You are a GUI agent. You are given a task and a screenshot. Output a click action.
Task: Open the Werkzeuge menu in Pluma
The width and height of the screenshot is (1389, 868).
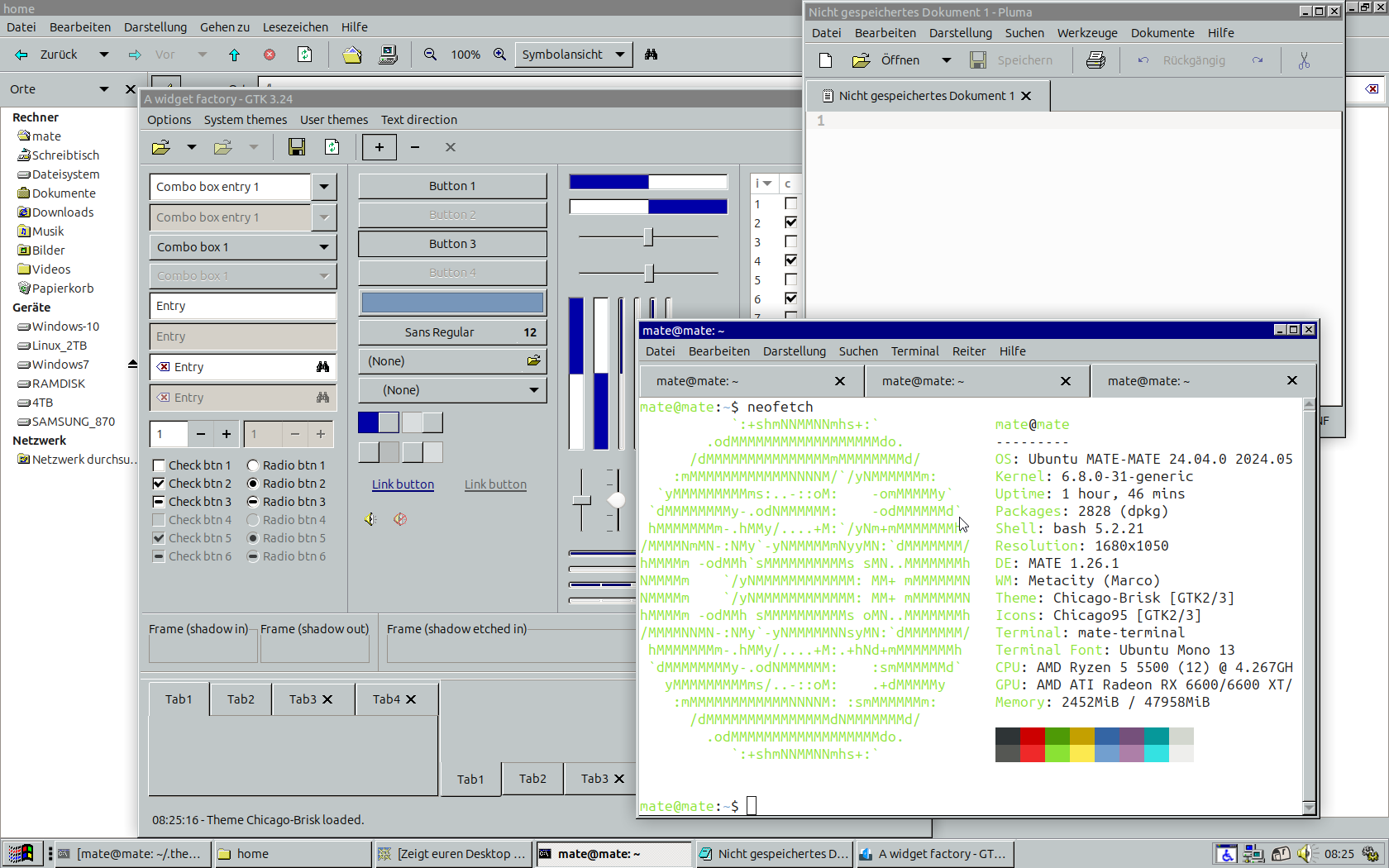coord(1087,33)
